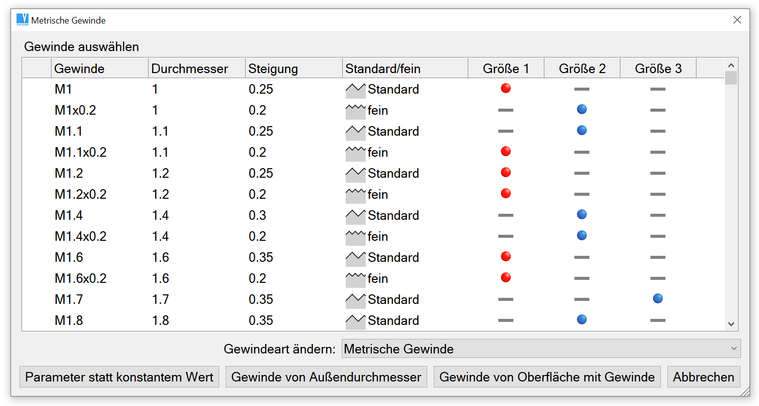Click scrollbar down arrow in thread list
This screenshot has height=406, width=759.
[731, 324]
